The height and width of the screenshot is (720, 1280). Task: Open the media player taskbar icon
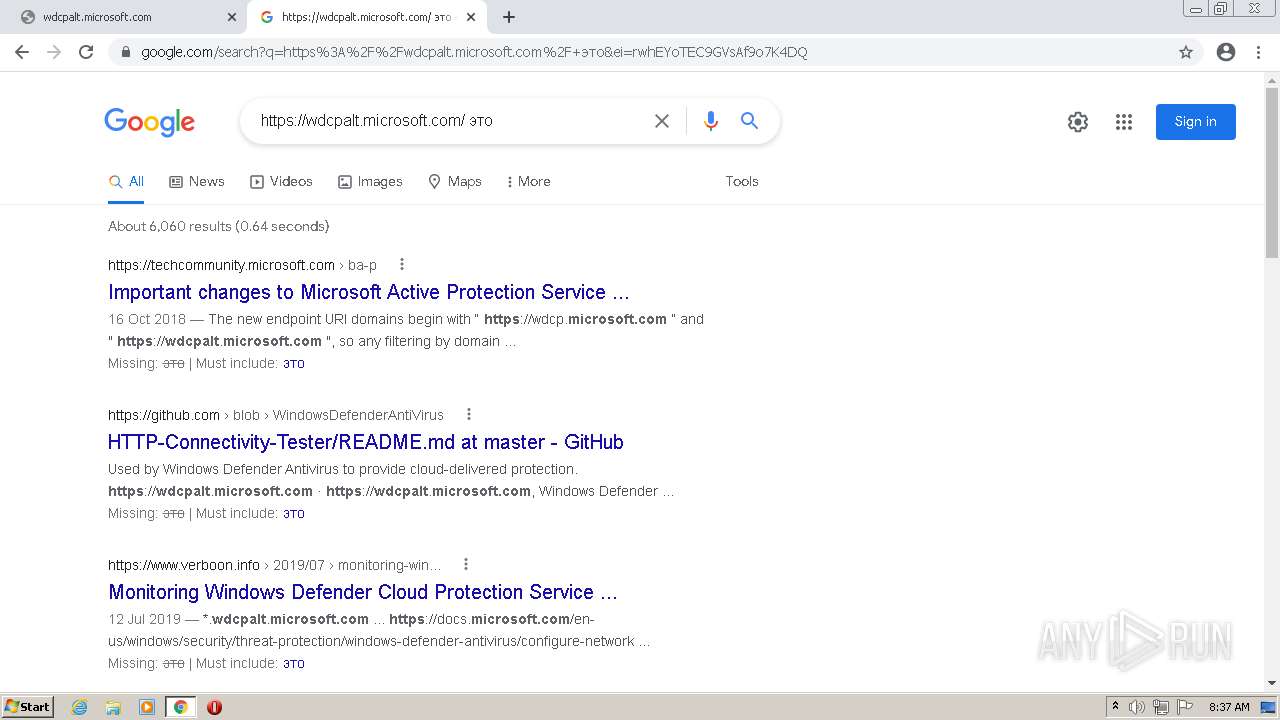coord(147,707)
